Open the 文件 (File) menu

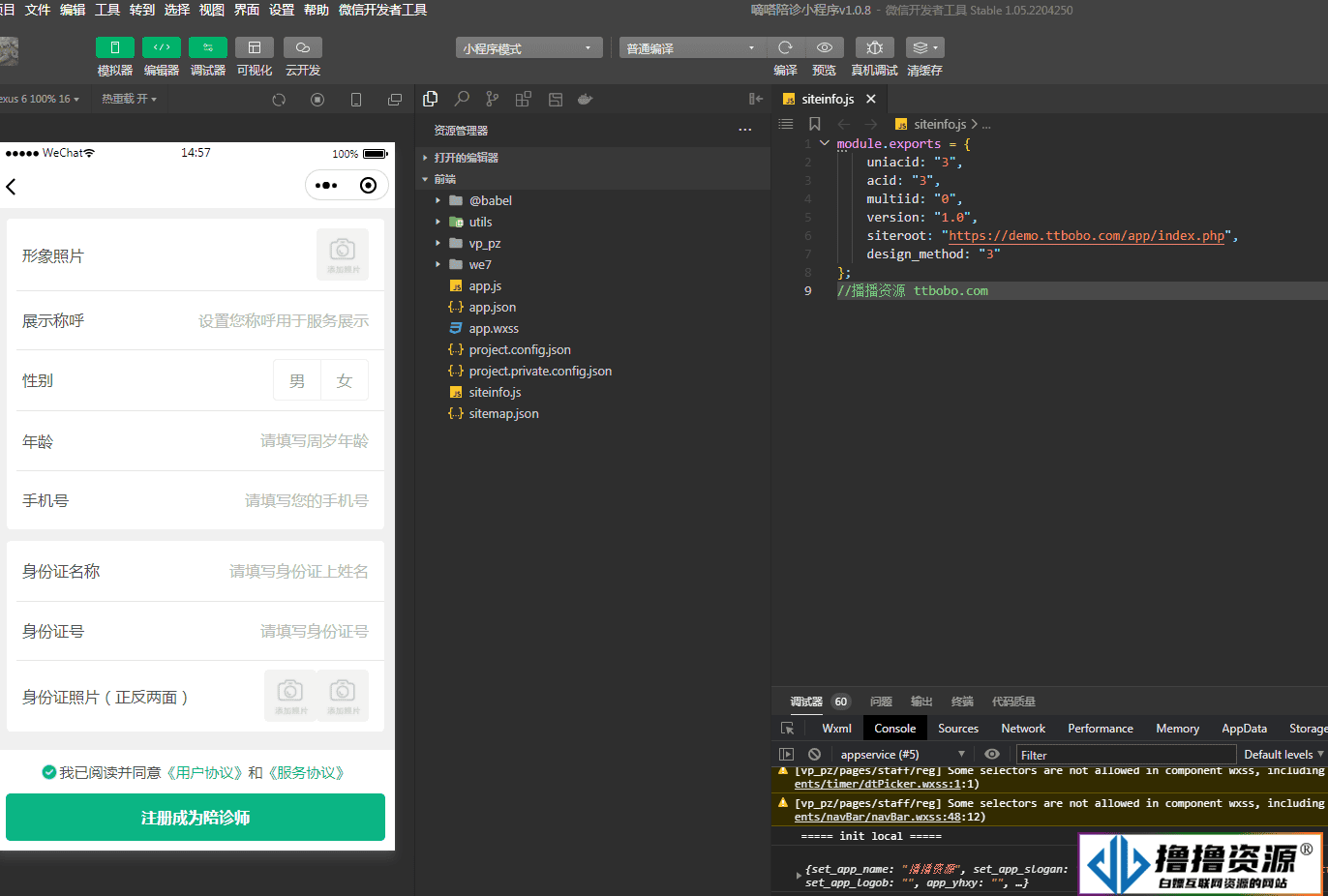(38, 10)
